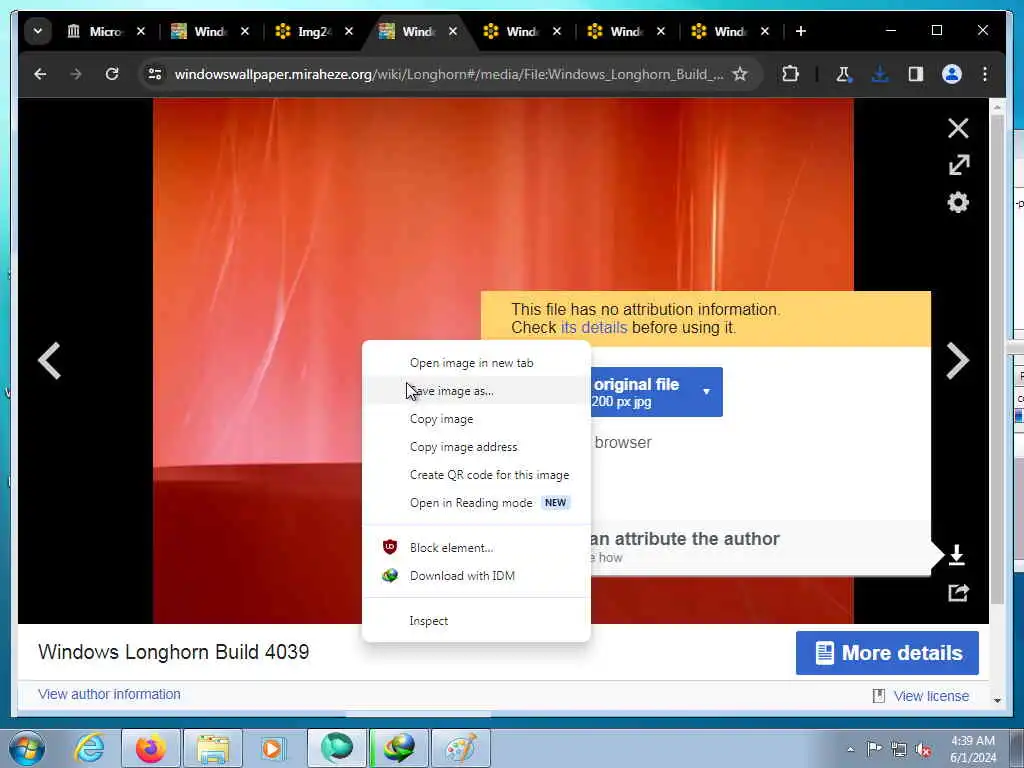
Task: Open Paint from the taskbar
Action: pyautogui.click(x=461, y=748)
